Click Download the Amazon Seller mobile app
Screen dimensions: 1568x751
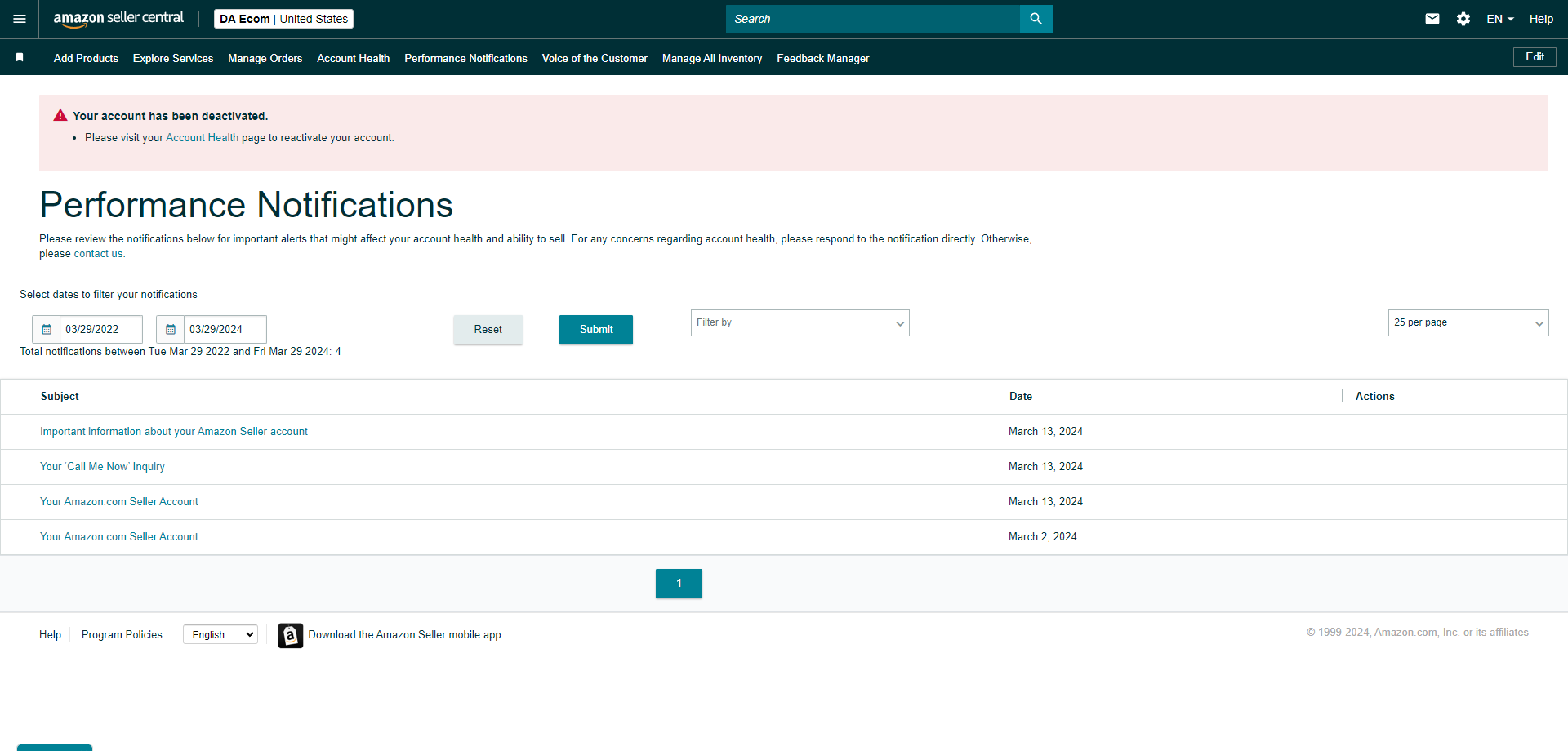pos(404,635)
